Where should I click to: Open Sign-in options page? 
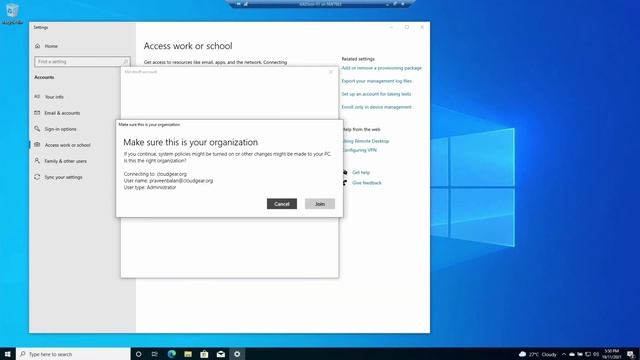[60, 129]
